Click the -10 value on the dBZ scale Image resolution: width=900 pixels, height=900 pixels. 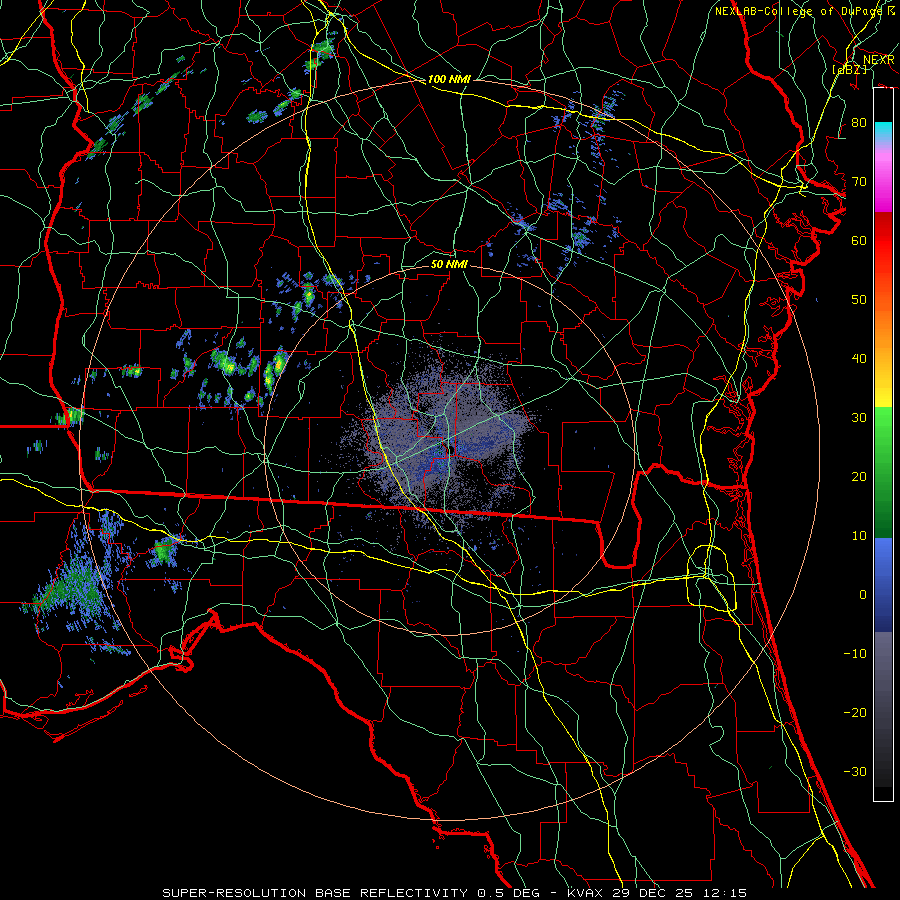855,653
